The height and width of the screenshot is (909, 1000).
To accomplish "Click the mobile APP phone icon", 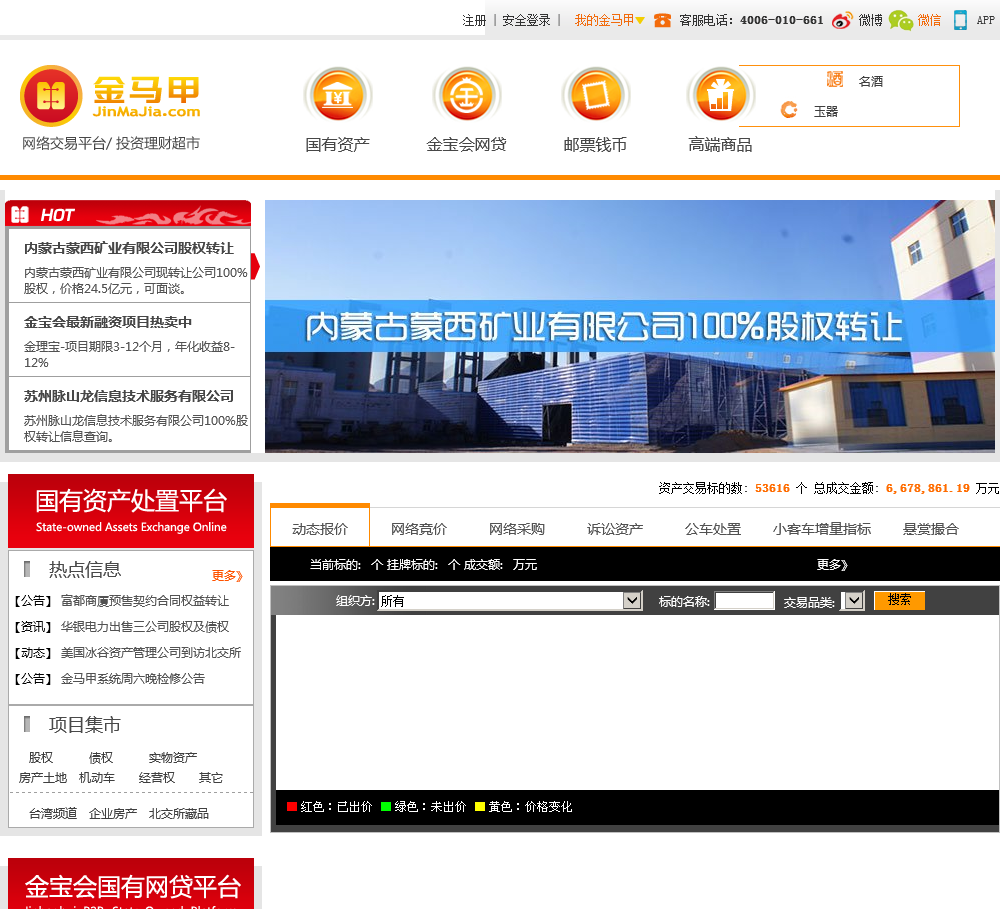I will [x=960, y=20].
